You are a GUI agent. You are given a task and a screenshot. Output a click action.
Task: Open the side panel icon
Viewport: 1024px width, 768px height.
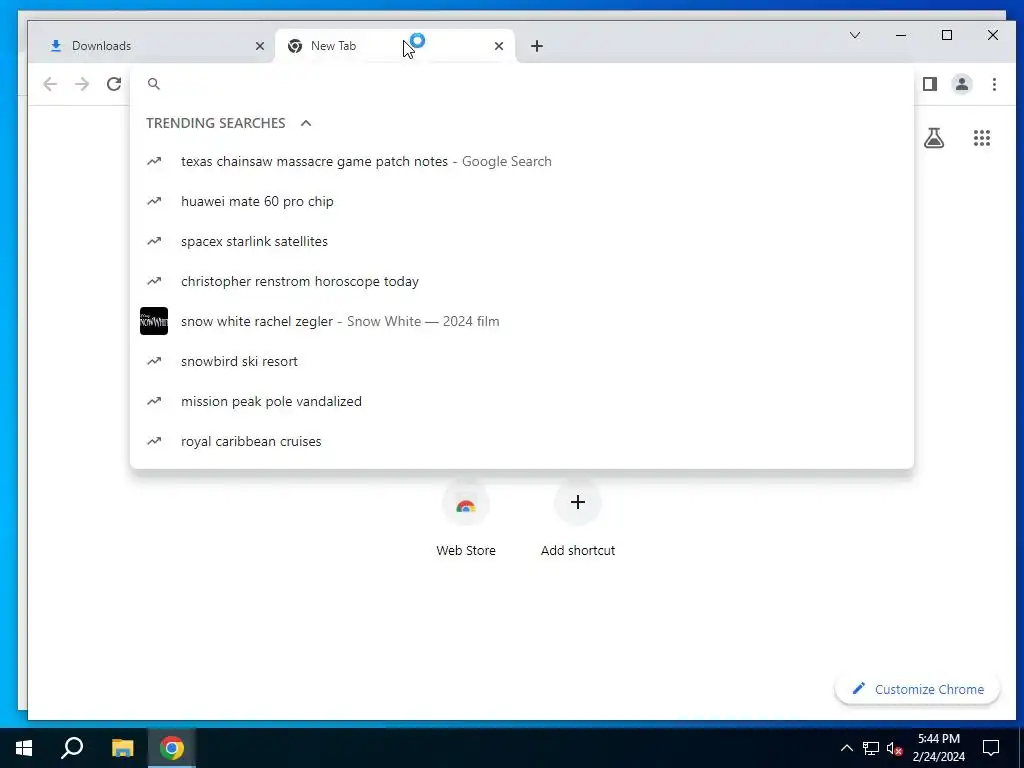click(930, 84)
